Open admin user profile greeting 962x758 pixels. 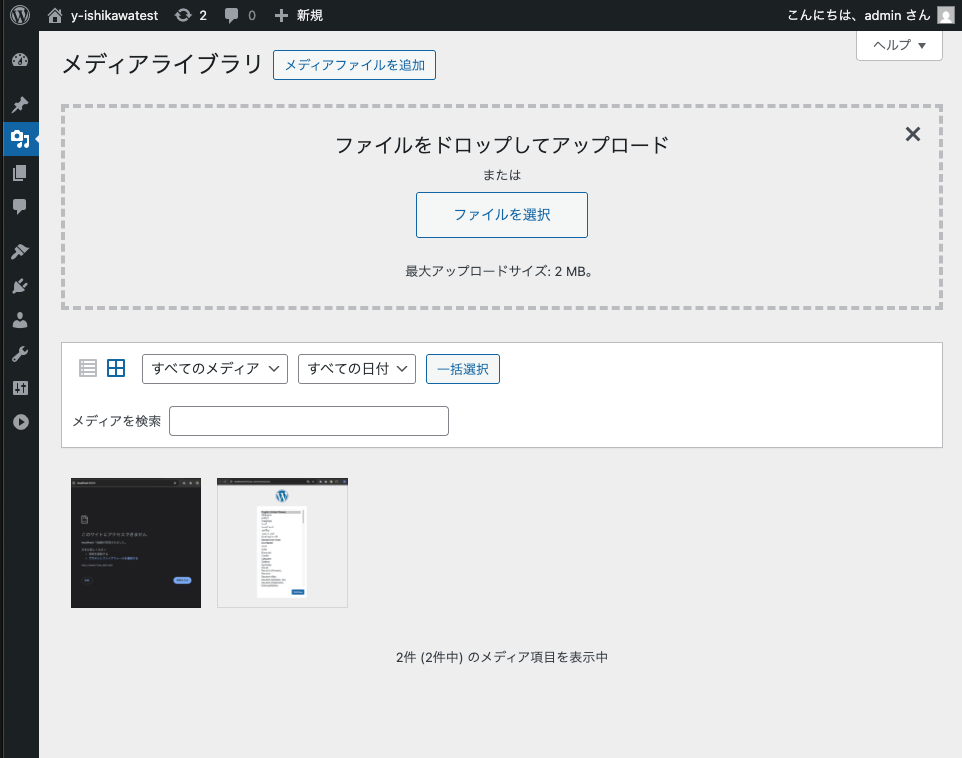point(859,15)
